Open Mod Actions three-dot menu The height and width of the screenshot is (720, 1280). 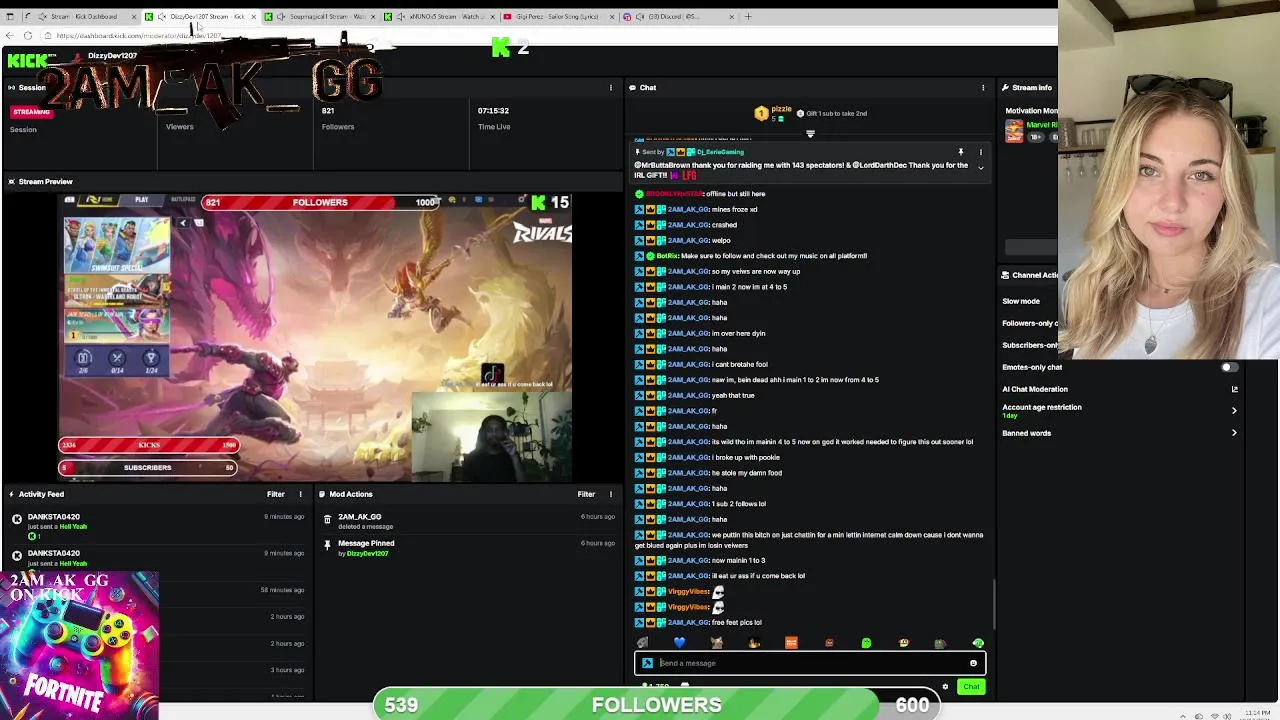tap(611, 494)
